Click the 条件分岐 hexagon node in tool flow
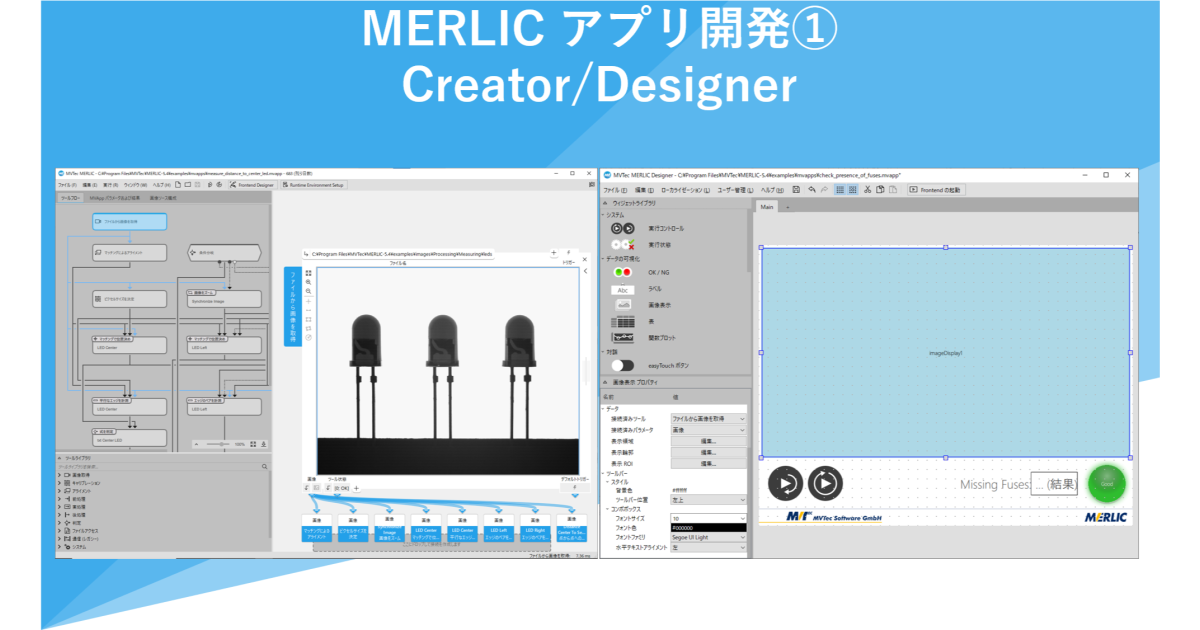1200x630 pixels. point(223,253)
